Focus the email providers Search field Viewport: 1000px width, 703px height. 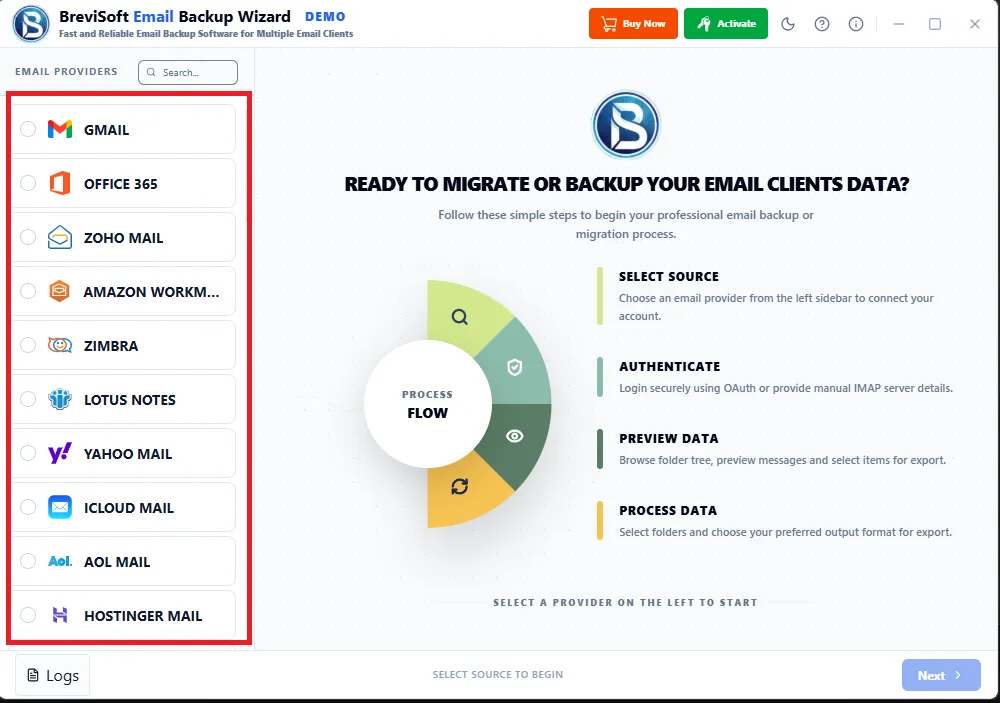(188, 72)
